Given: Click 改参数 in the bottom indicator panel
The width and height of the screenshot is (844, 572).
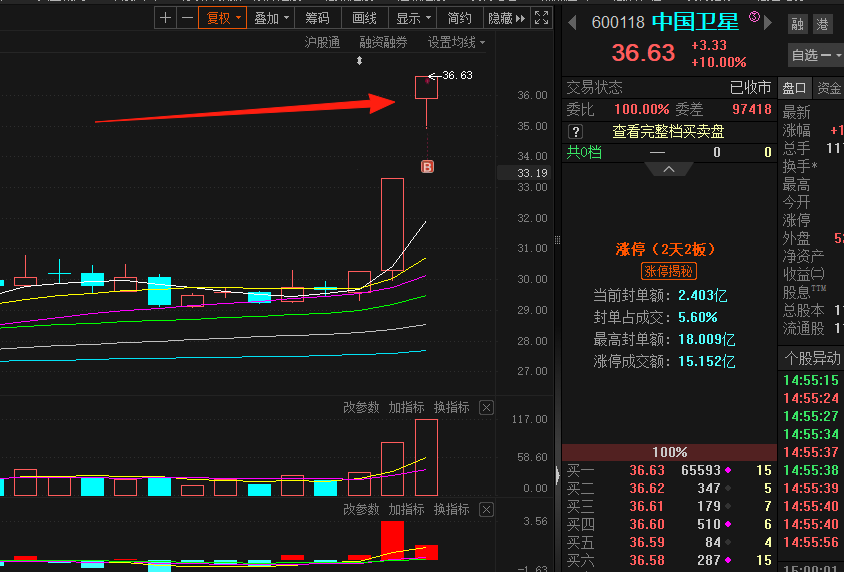Looking at the screenshot, I should point(361,509).
